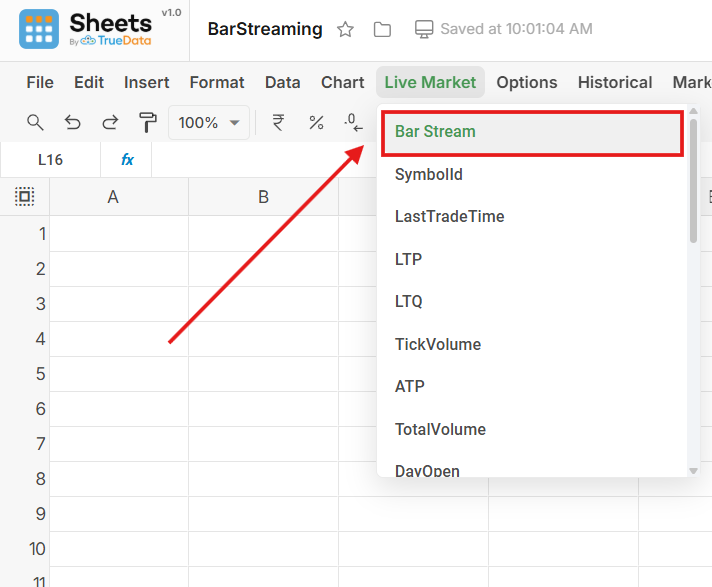
Task: Select LastTradeTime menu entry
Action: click(532, 217)
